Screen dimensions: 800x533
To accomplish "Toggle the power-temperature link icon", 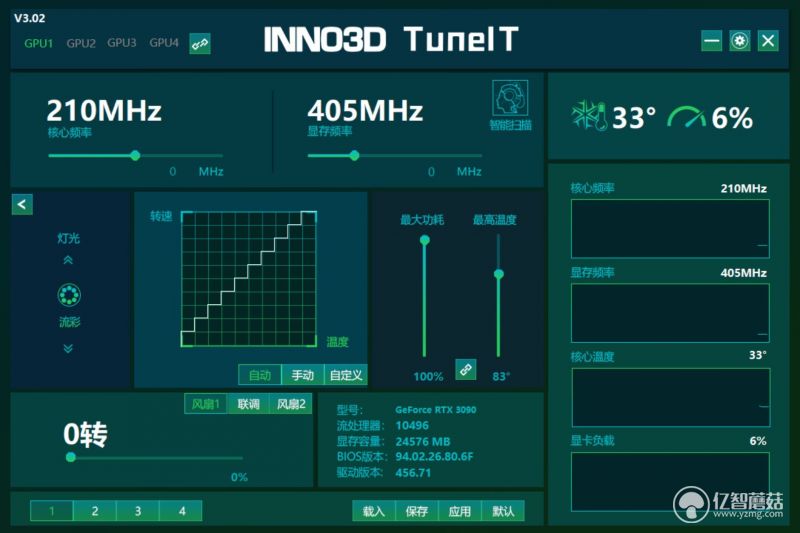I will coord(466,369).
